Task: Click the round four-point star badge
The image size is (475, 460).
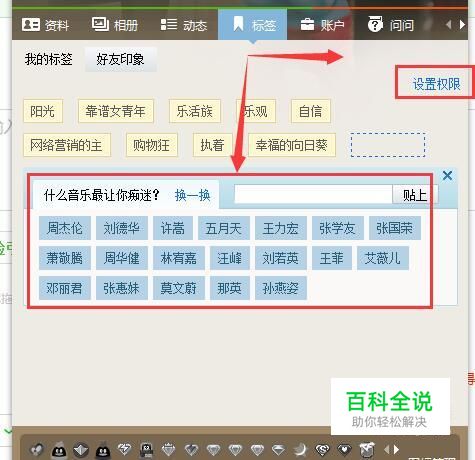Action: coord(81,450)
